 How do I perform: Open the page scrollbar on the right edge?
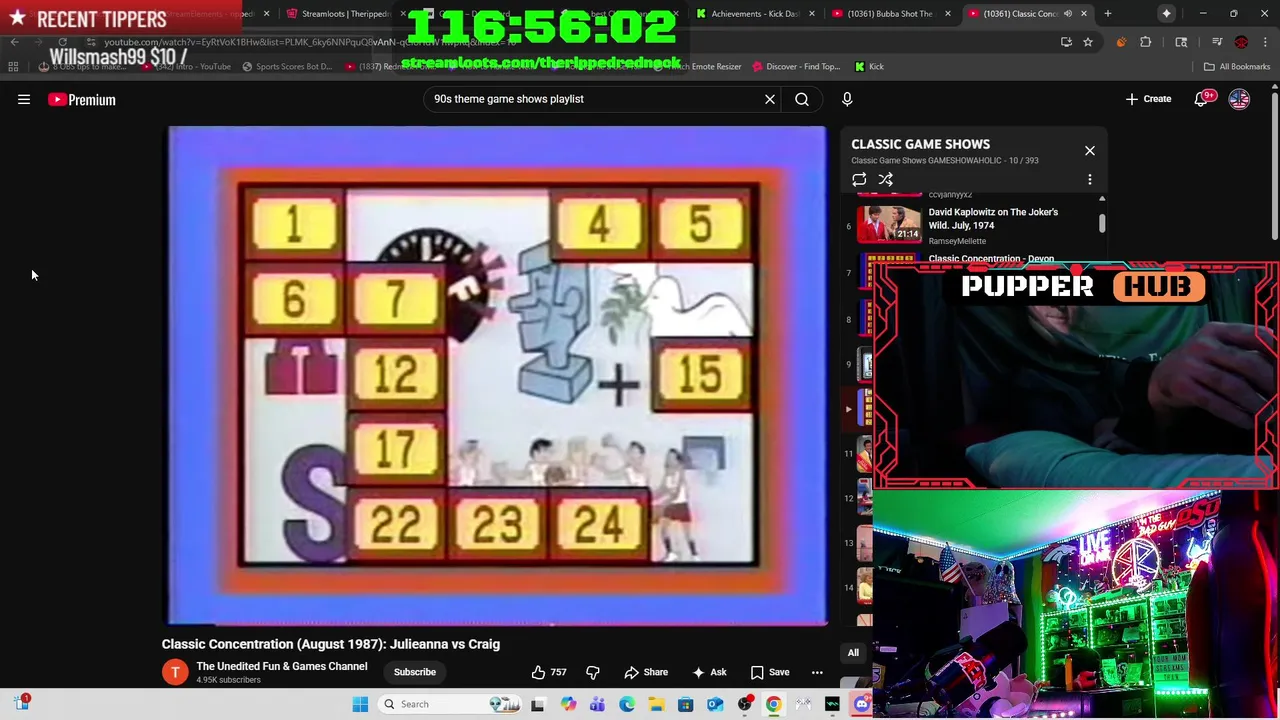1275,168
